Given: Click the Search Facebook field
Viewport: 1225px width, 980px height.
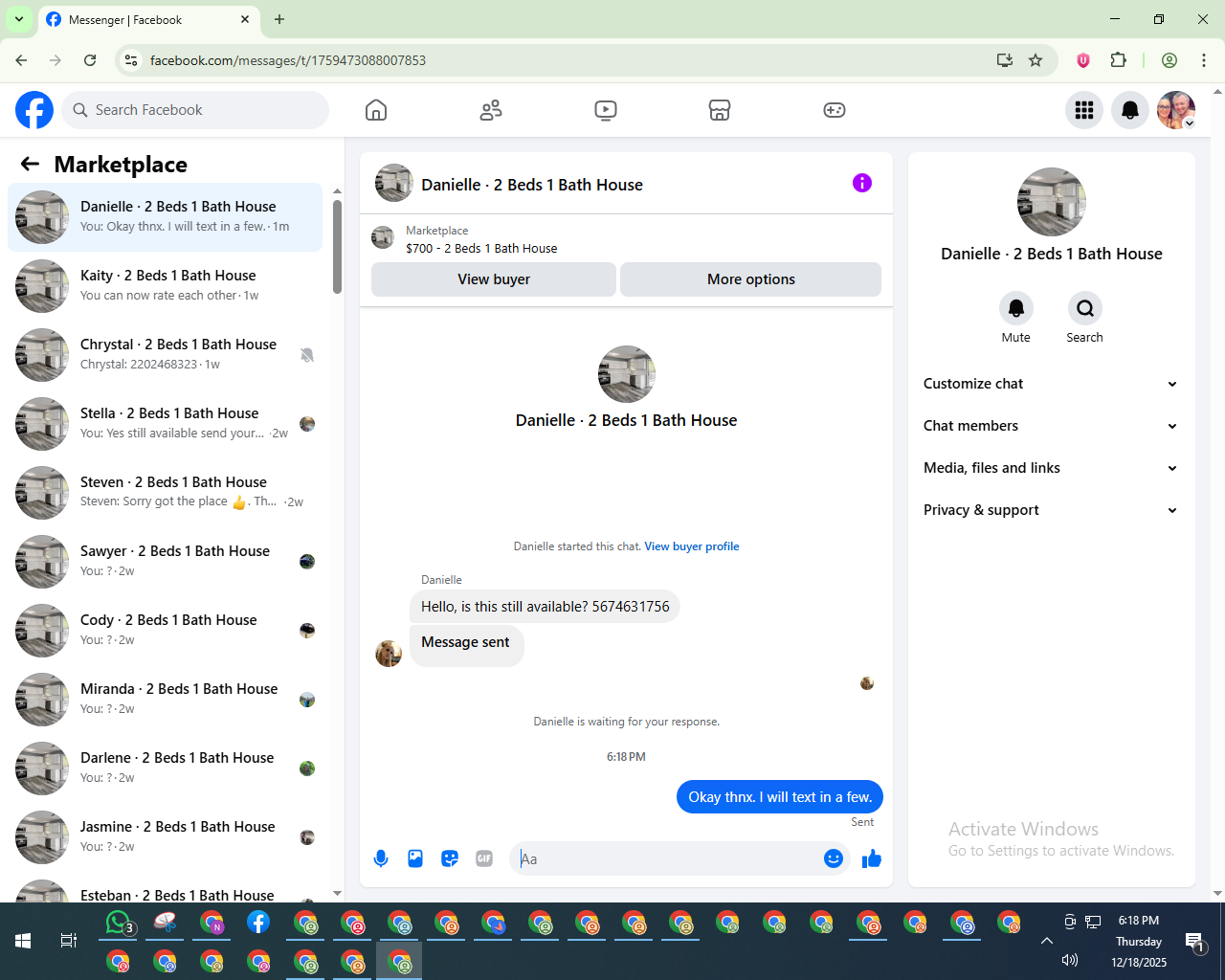Looking at the screenshot, I should [x=195, y=110].
